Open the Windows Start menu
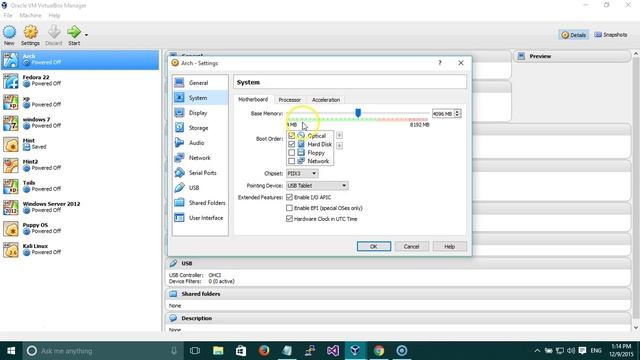The image size is (640, 360). tap(11, 351)
